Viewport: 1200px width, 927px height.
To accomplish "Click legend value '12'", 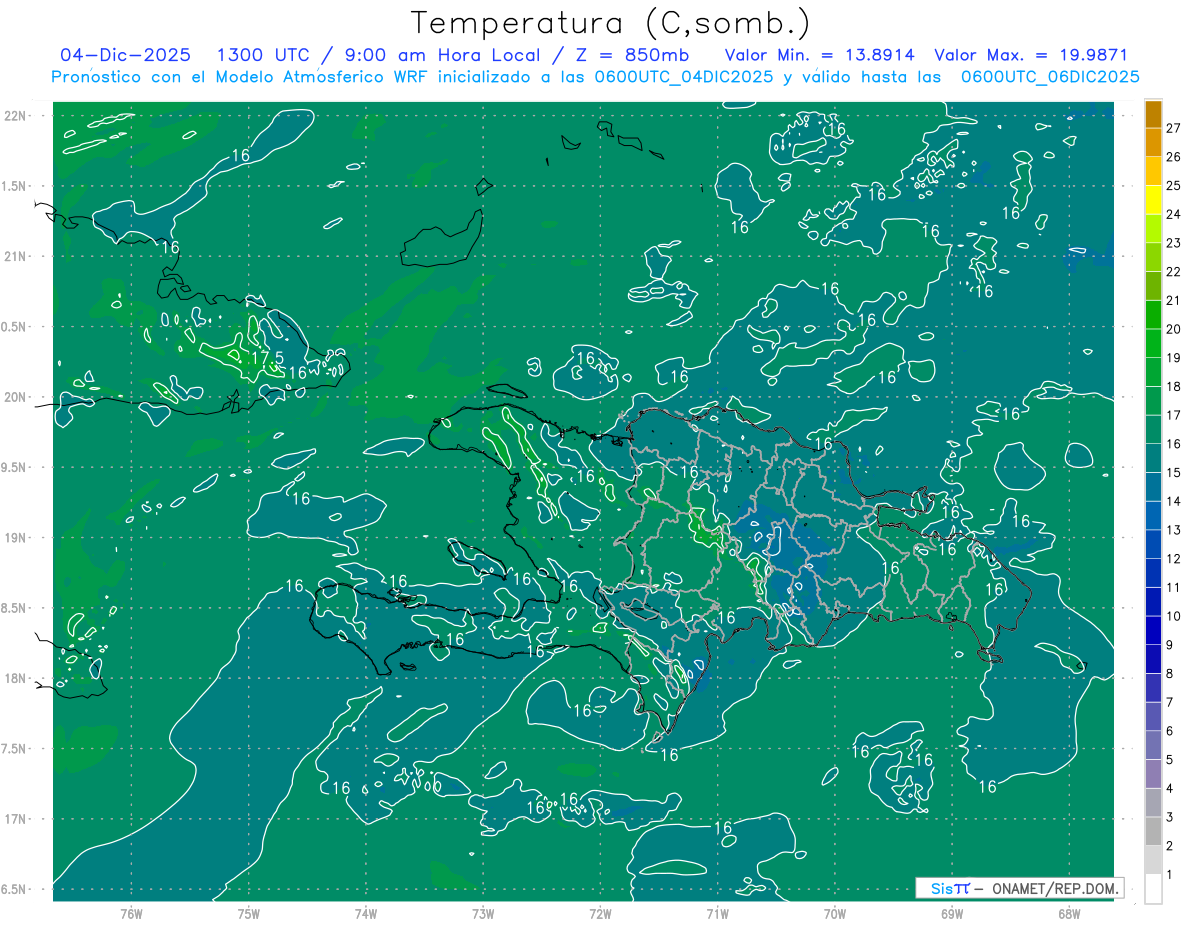I will [1174, 559].
